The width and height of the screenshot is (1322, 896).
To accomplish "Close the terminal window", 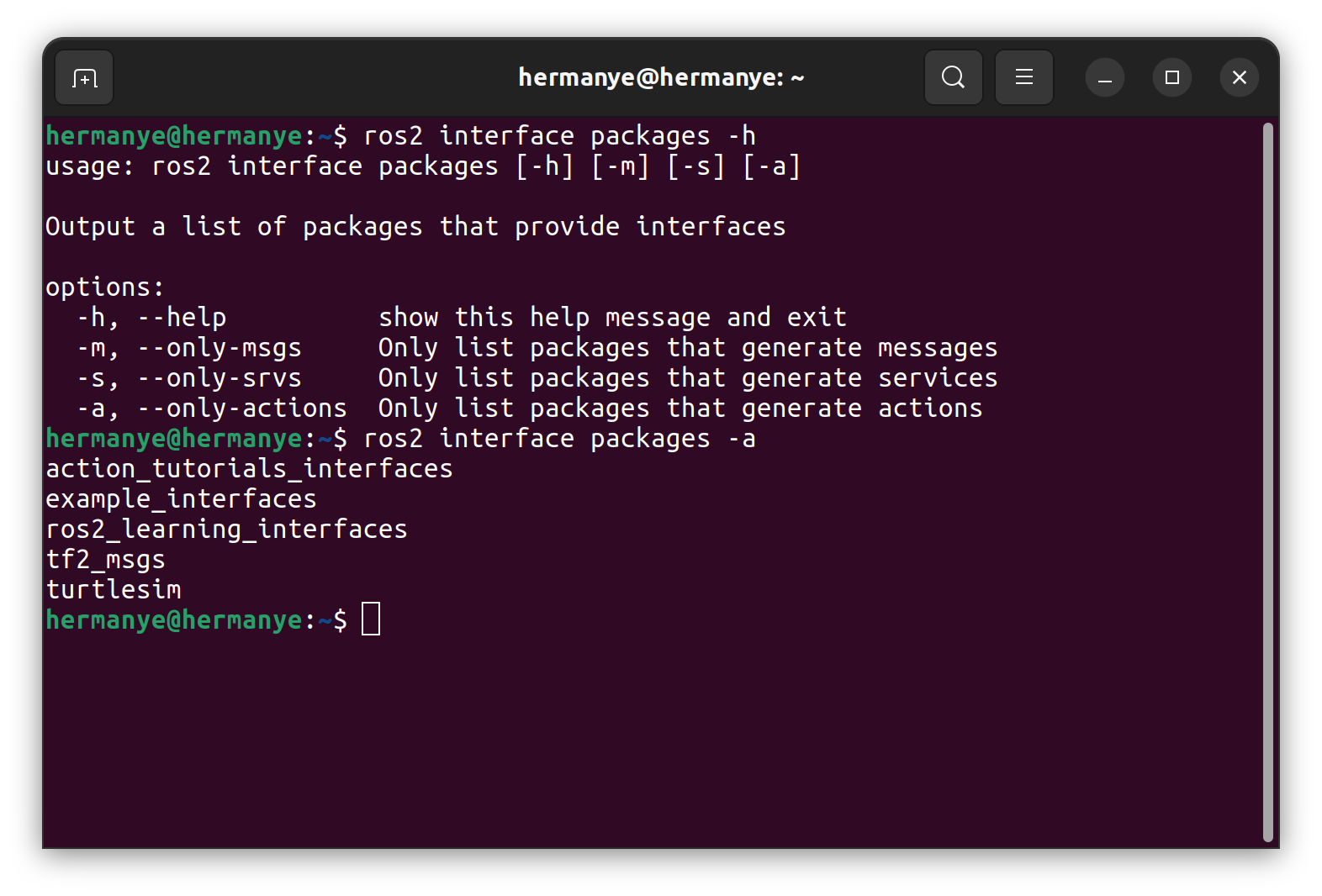I will [1239, 78].
